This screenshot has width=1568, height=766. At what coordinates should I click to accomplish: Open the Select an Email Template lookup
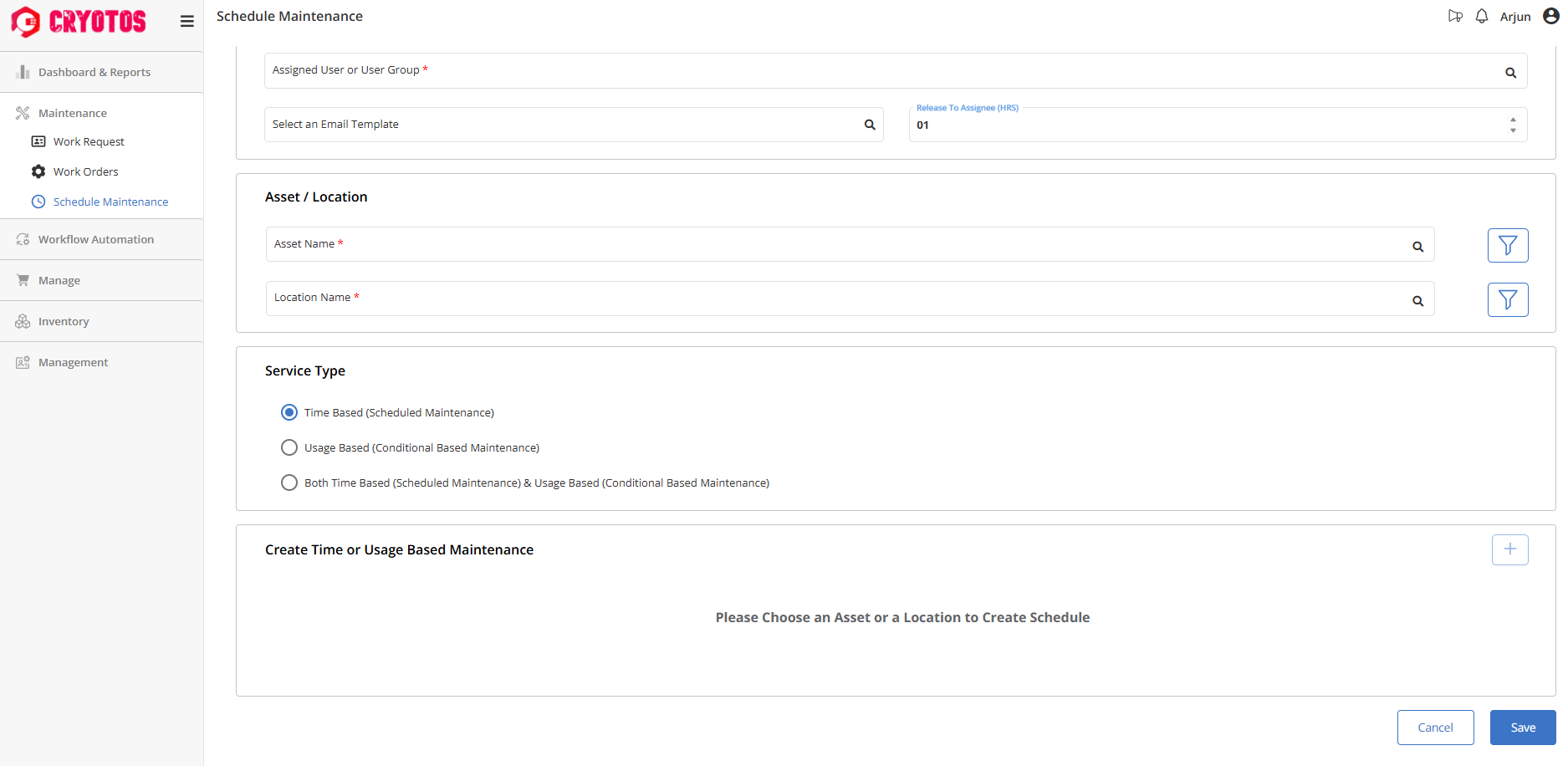(870, 125)
